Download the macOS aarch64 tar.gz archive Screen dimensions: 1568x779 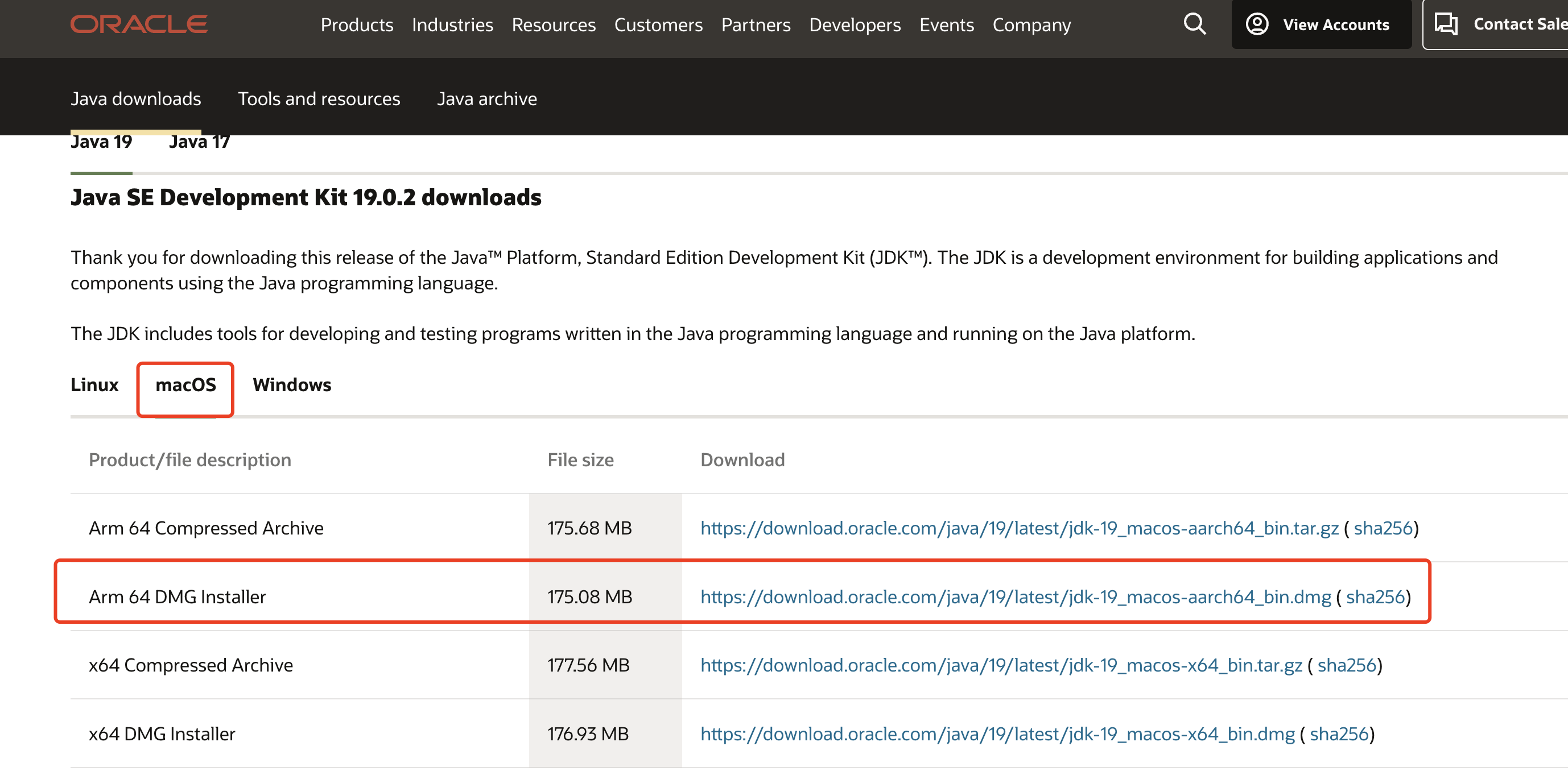[1019, 528]
